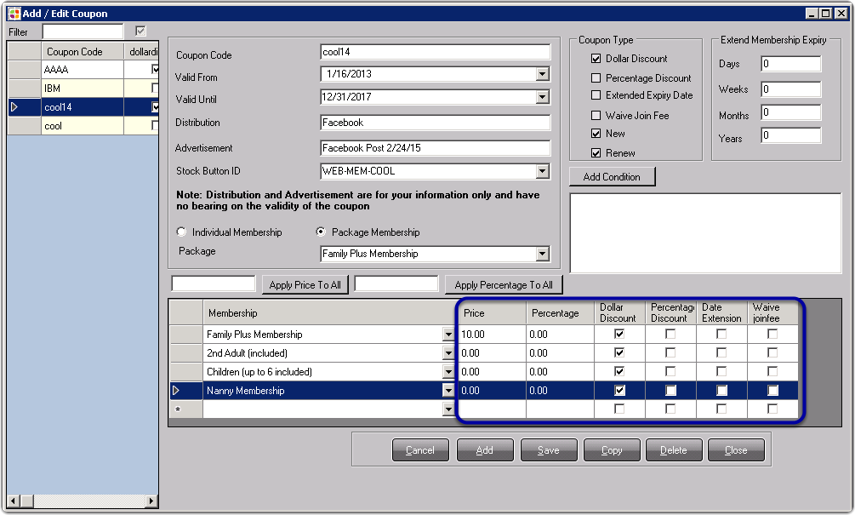
Task: Enable the Percentage Discount coupon type
Action: tap(596, 78)
